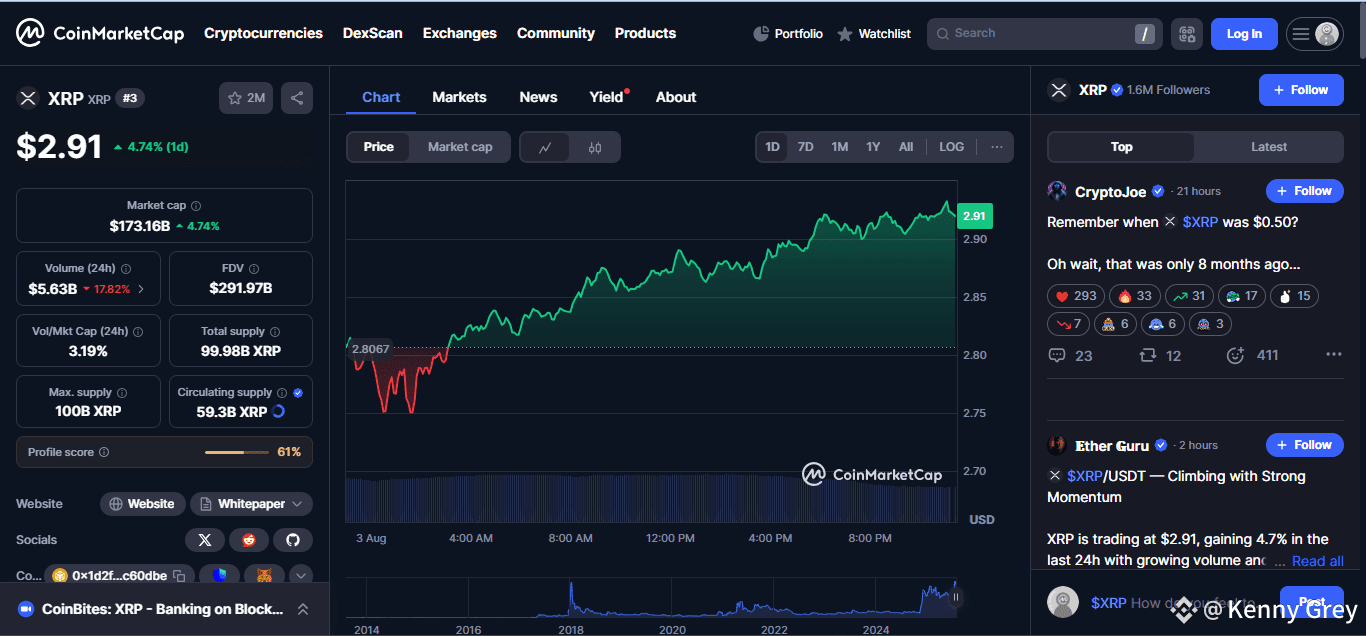This screenshot has width=1366, height=636.
Task: Click the heart reaction with 293
Action: point(1075,296)
